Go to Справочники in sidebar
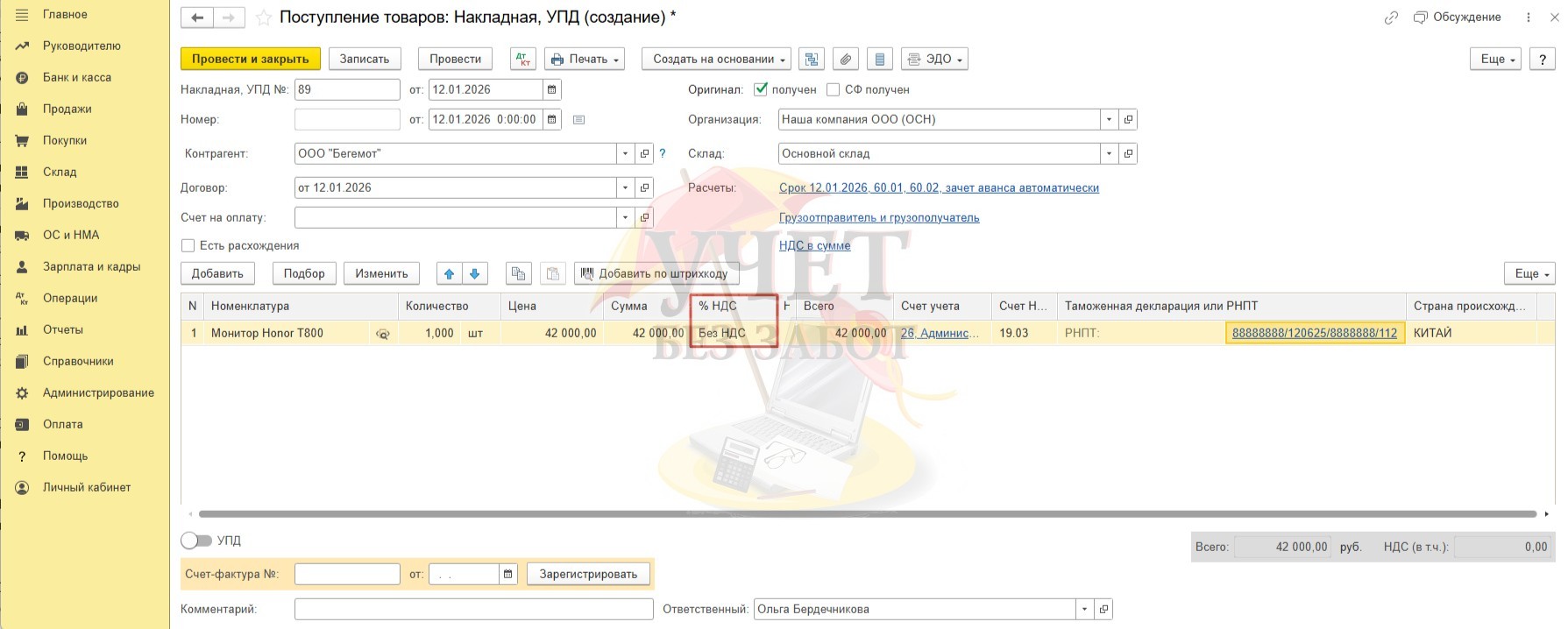Image resolution: width=1568 pixels, height=629 pixels. (78, 362)
